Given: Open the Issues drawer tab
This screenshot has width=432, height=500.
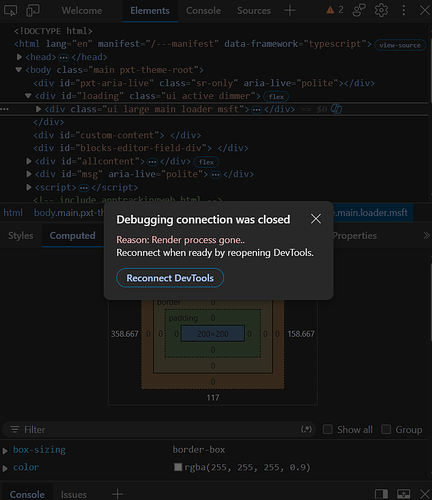Looking at the screenshot, I should click(x=74, y=494).
